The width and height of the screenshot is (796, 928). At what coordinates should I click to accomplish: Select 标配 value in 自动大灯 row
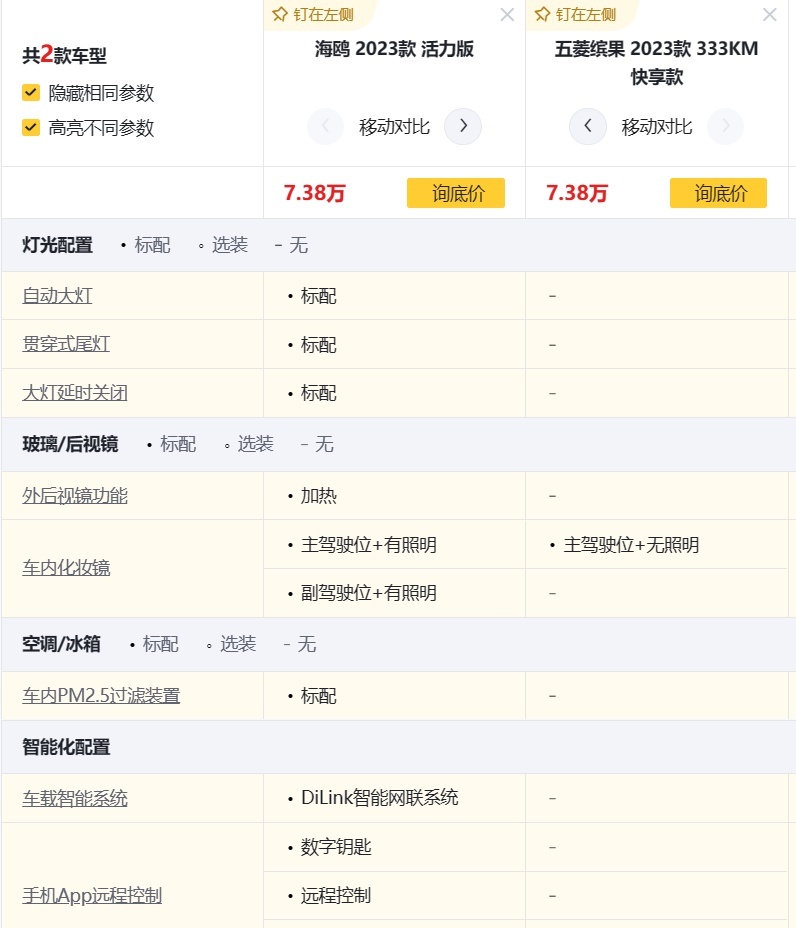[318, 295]
